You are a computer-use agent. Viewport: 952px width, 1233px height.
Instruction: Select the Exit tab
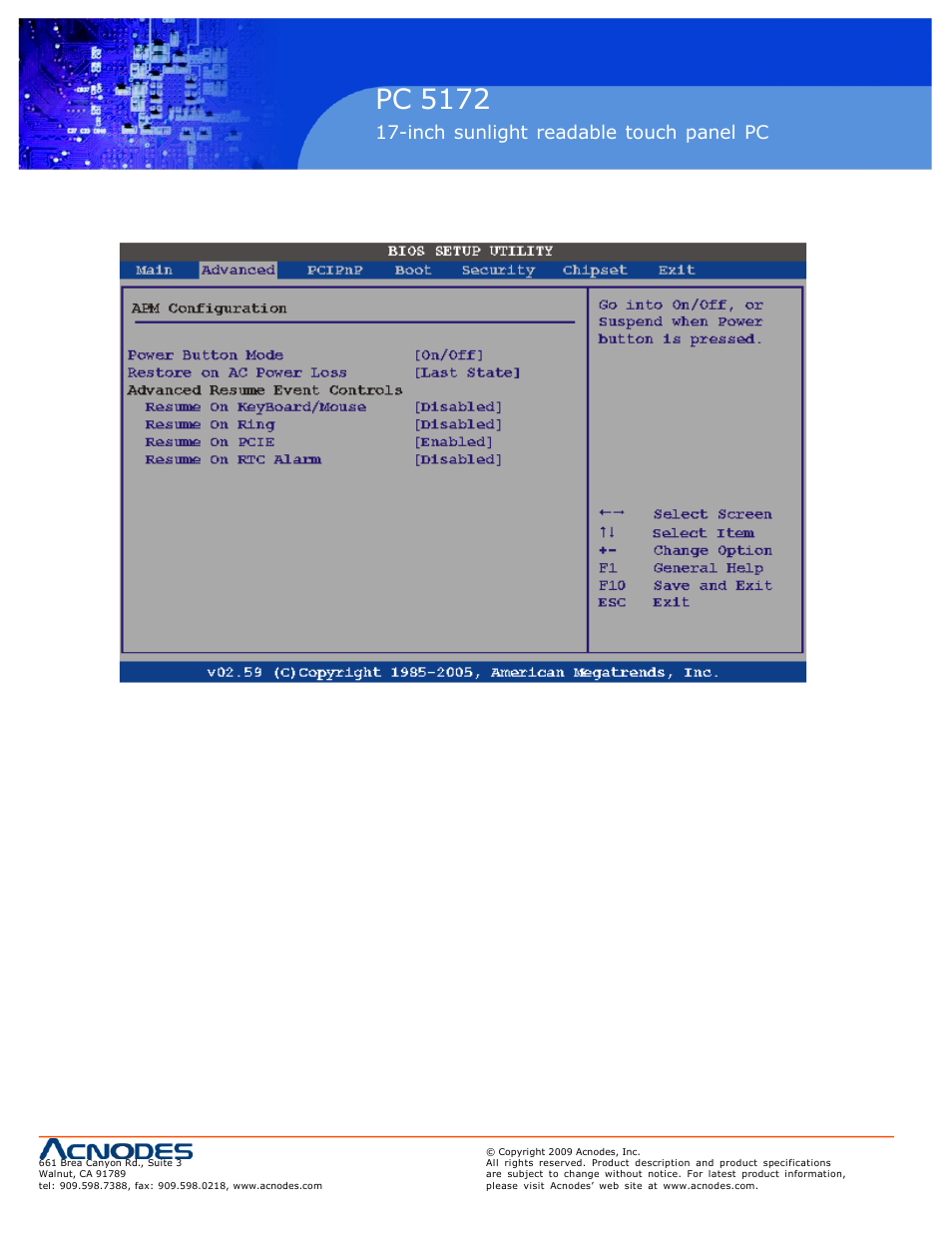(x=677, y=271)
